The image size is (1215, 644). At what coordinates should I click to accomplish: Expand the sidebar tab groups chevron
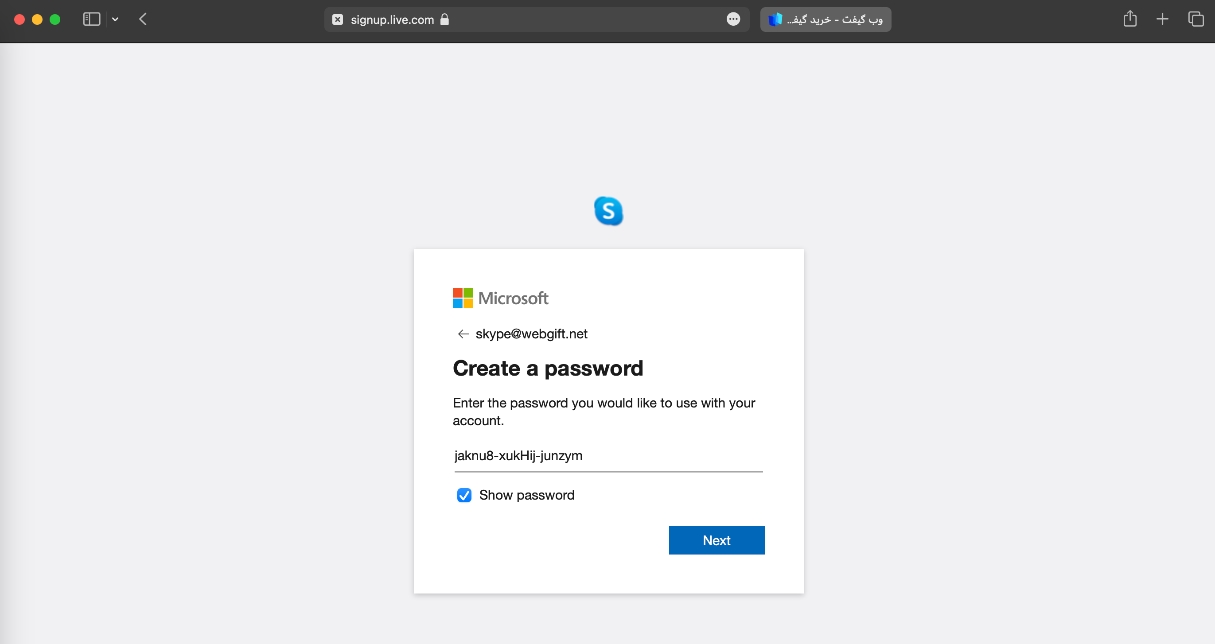pos(115,19)
